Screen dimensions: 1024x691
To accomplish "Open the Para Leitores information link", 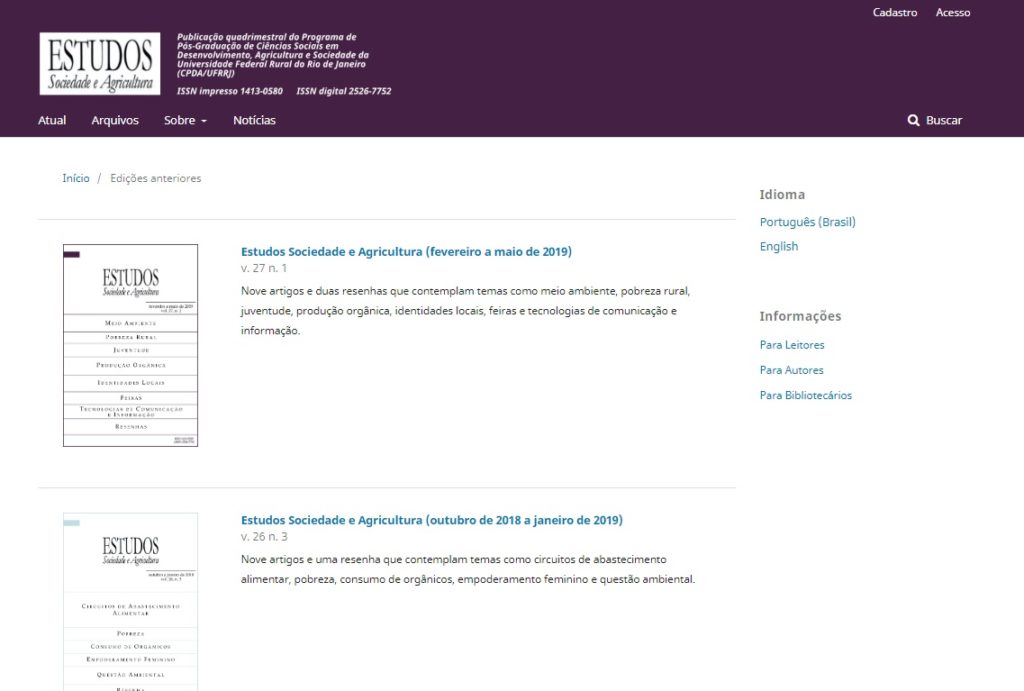I will 792,345.
